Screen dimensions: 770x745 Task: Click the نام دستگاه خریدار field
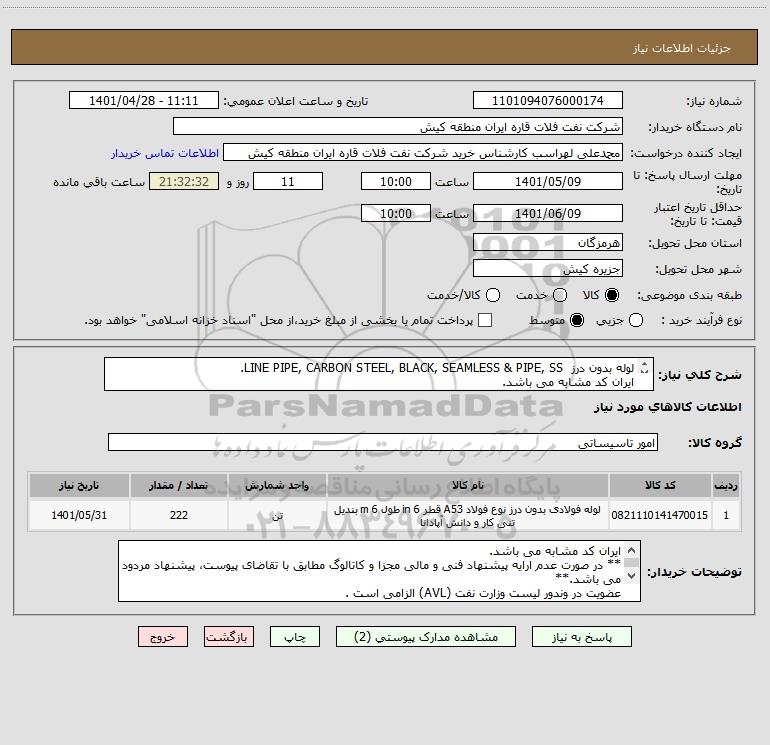[398, 127]
